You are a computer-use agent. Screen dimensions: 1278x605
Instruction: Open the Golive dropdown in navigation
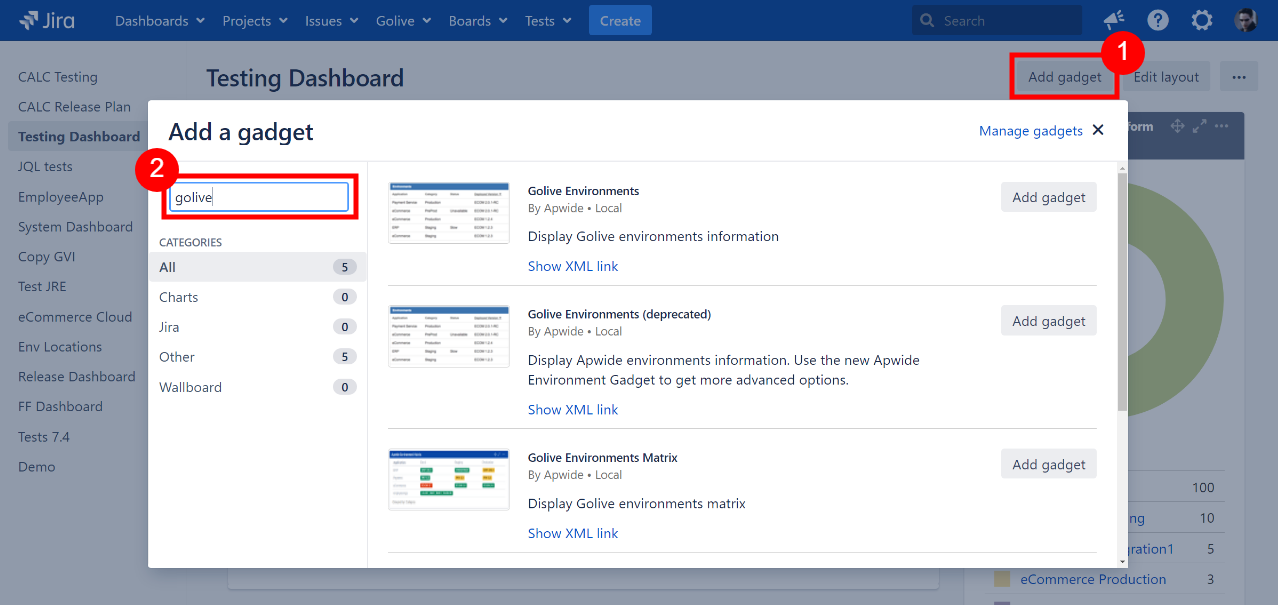click(404, 20)
